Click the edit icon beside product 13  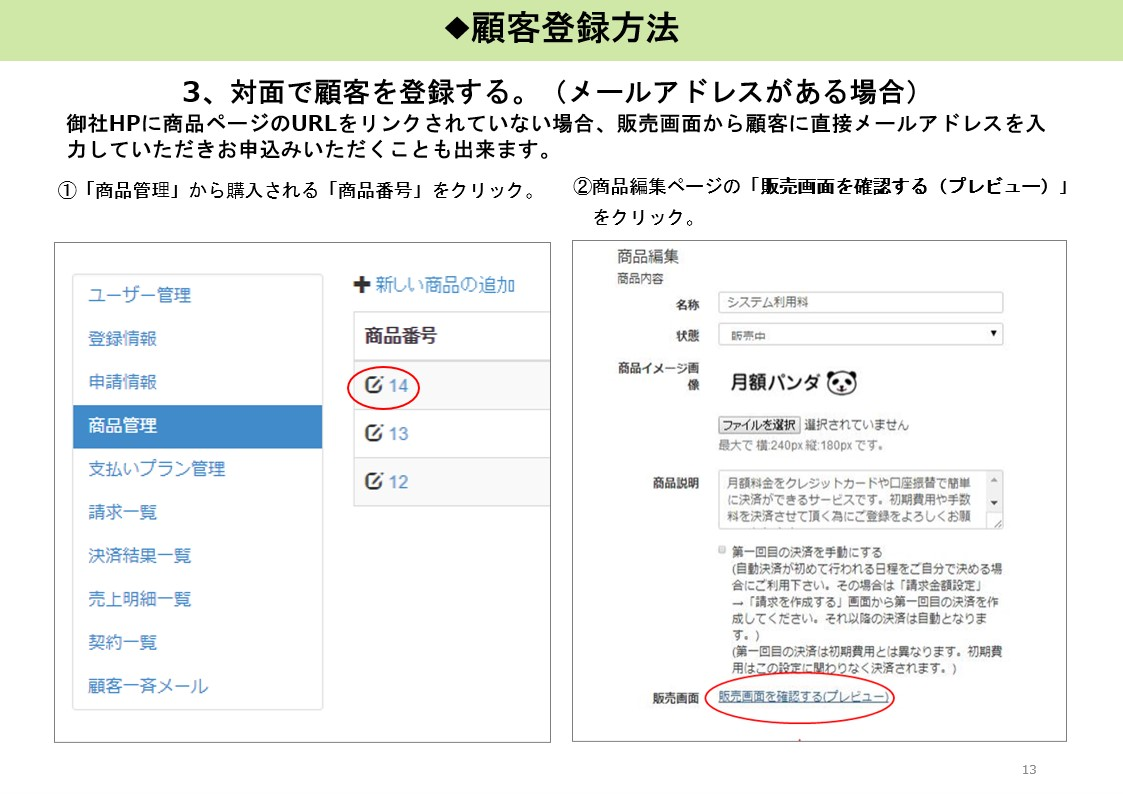375,433
